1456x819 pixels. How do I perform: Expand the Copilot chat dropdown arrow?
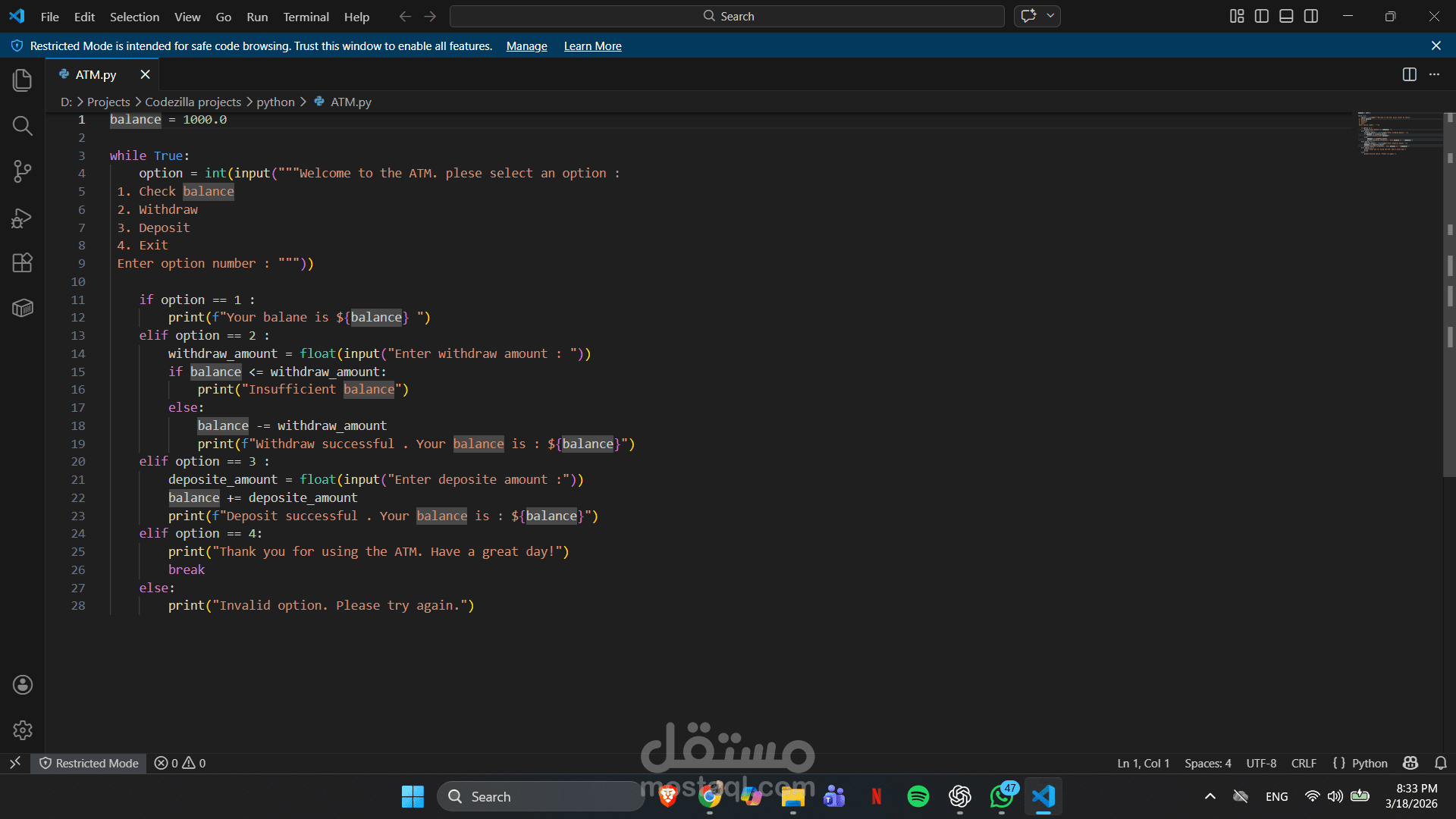point(1050,16)
